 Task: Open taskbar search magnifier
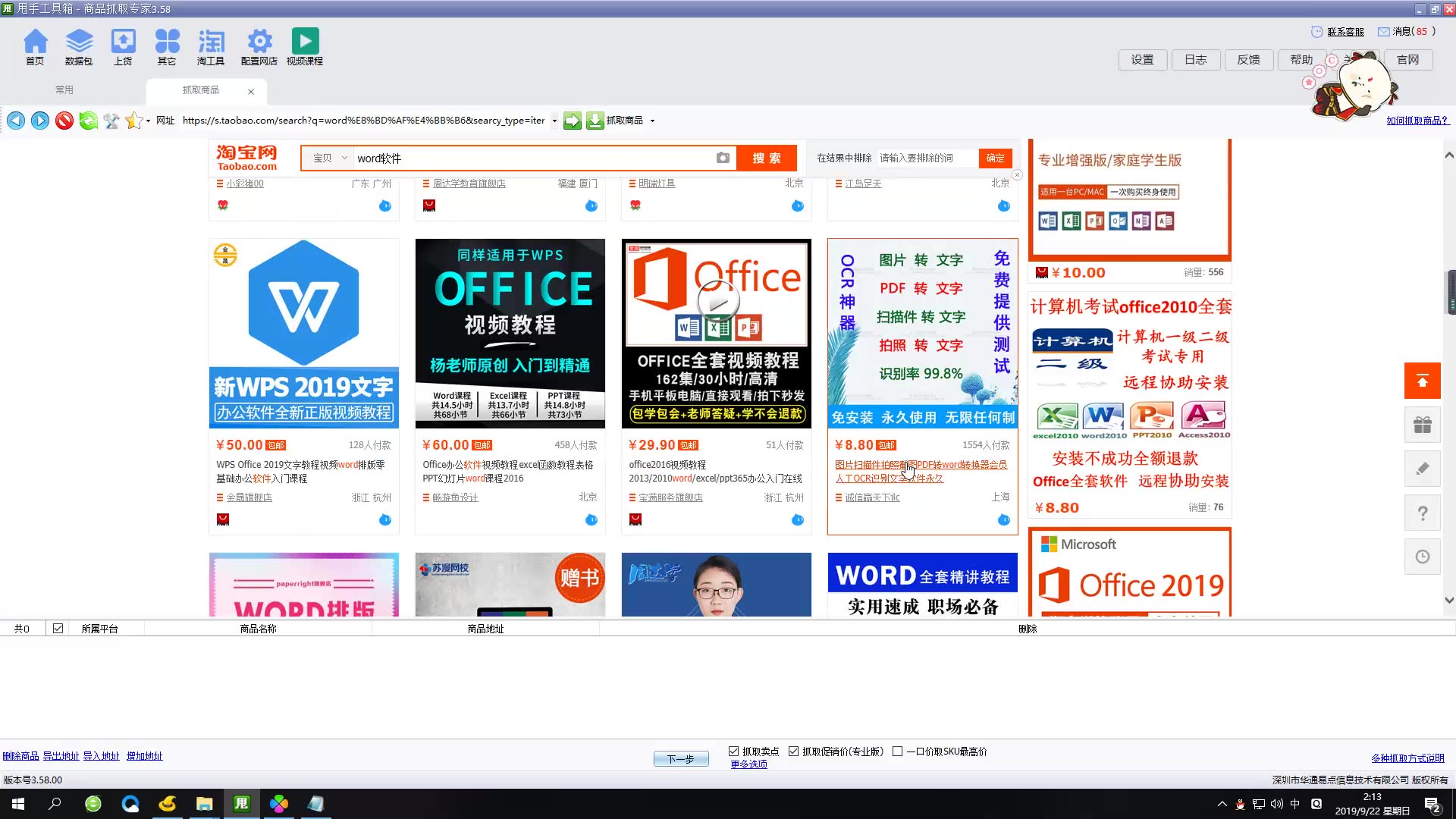click(55, 804)
